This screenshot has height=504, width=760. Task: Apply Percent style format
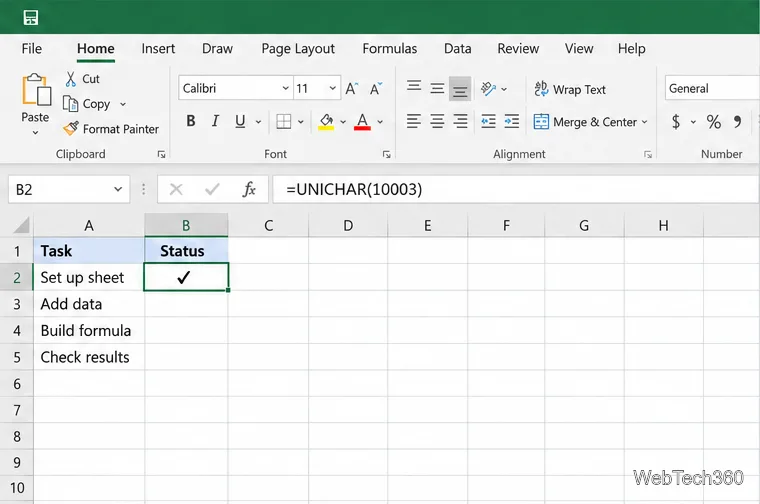[713, 121]
